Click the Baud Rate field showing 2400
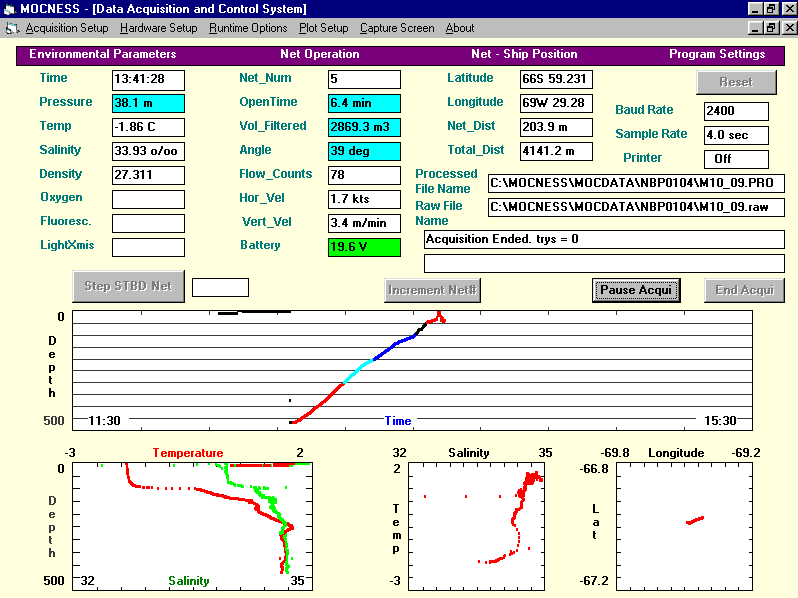This screenshot has width=798, height=598. (x=736, y=111)
